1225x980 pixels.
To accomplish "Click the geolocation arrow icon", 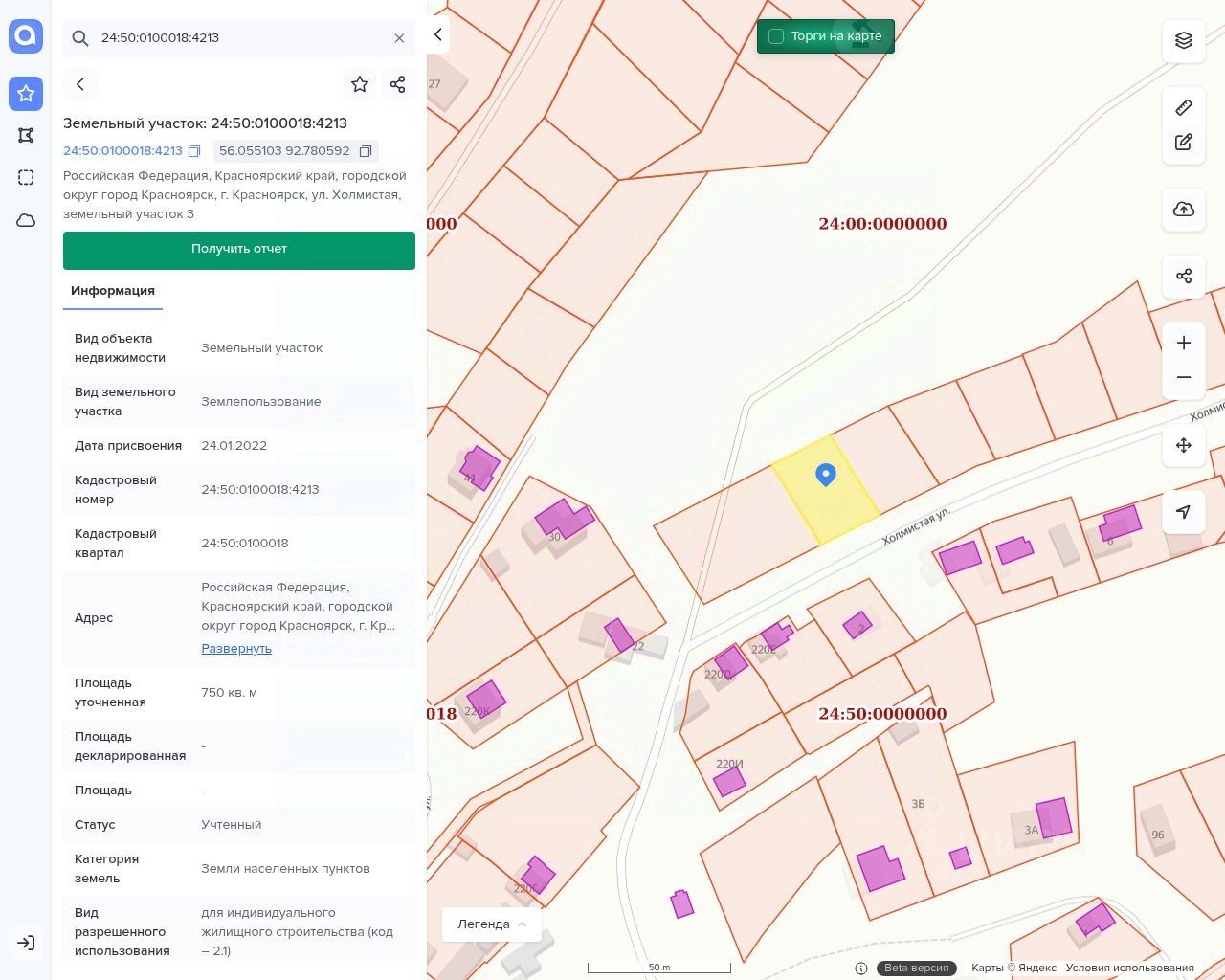I will click(x=1184, y=512).
